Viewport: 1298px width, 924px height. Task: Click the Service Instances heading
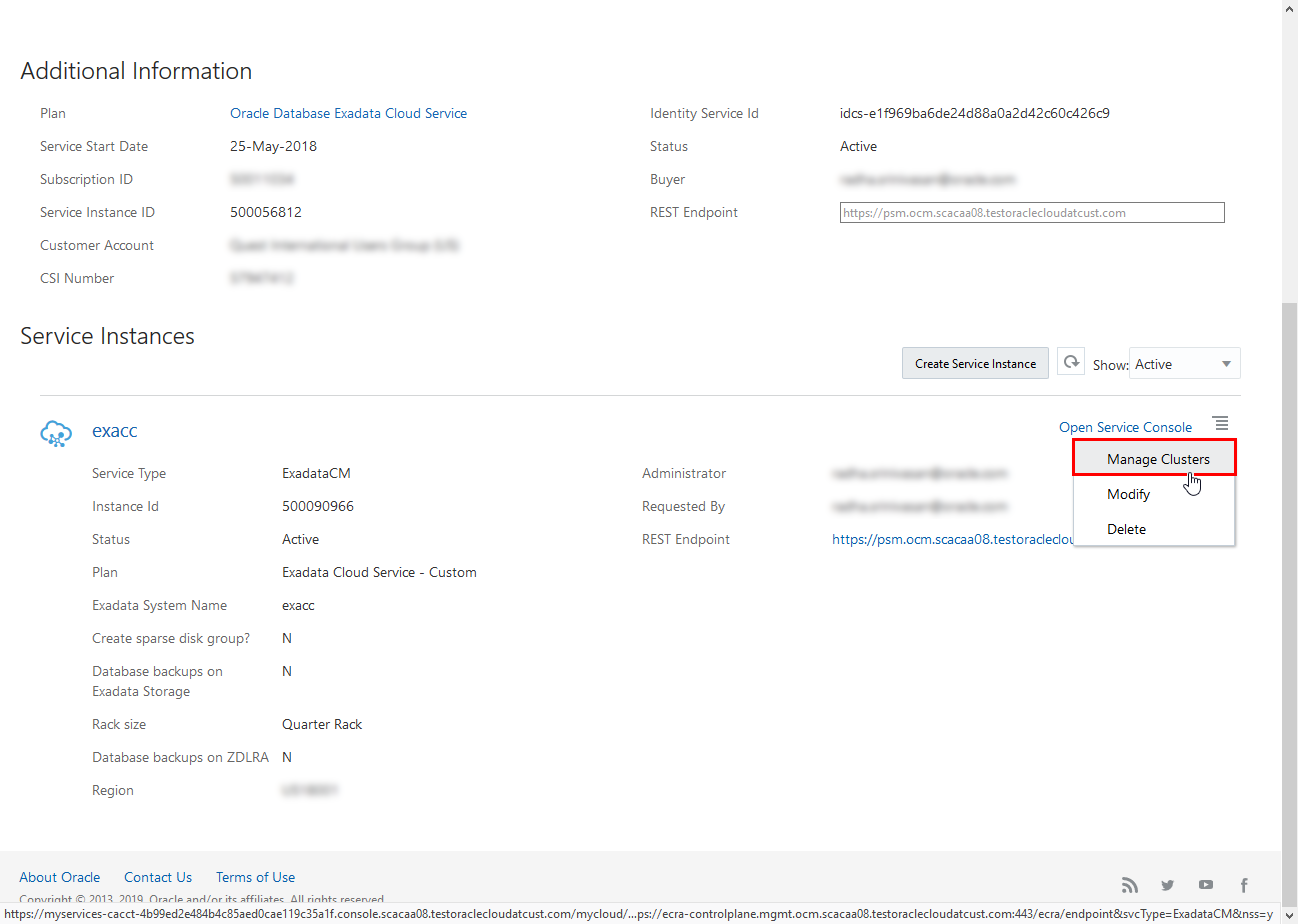coord(107,336)
